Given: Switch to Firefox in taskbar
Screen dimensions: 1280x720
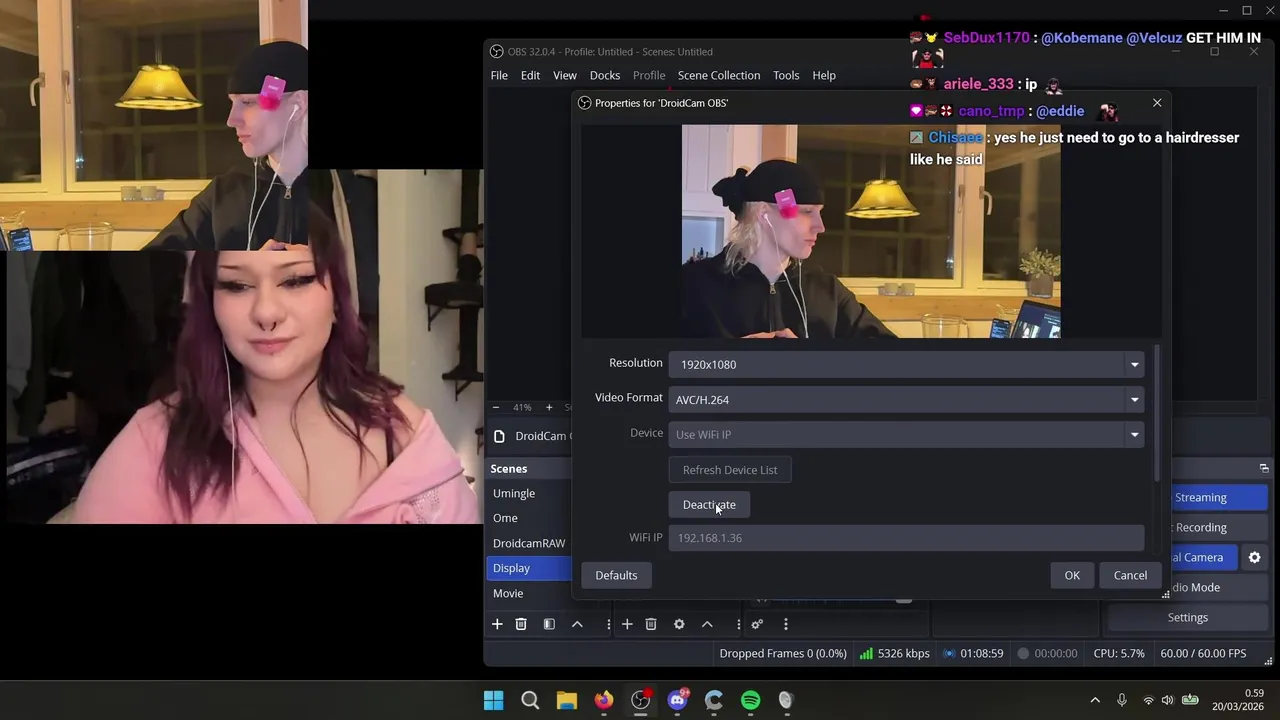Looking at the screenshot, I should (604, 700).
